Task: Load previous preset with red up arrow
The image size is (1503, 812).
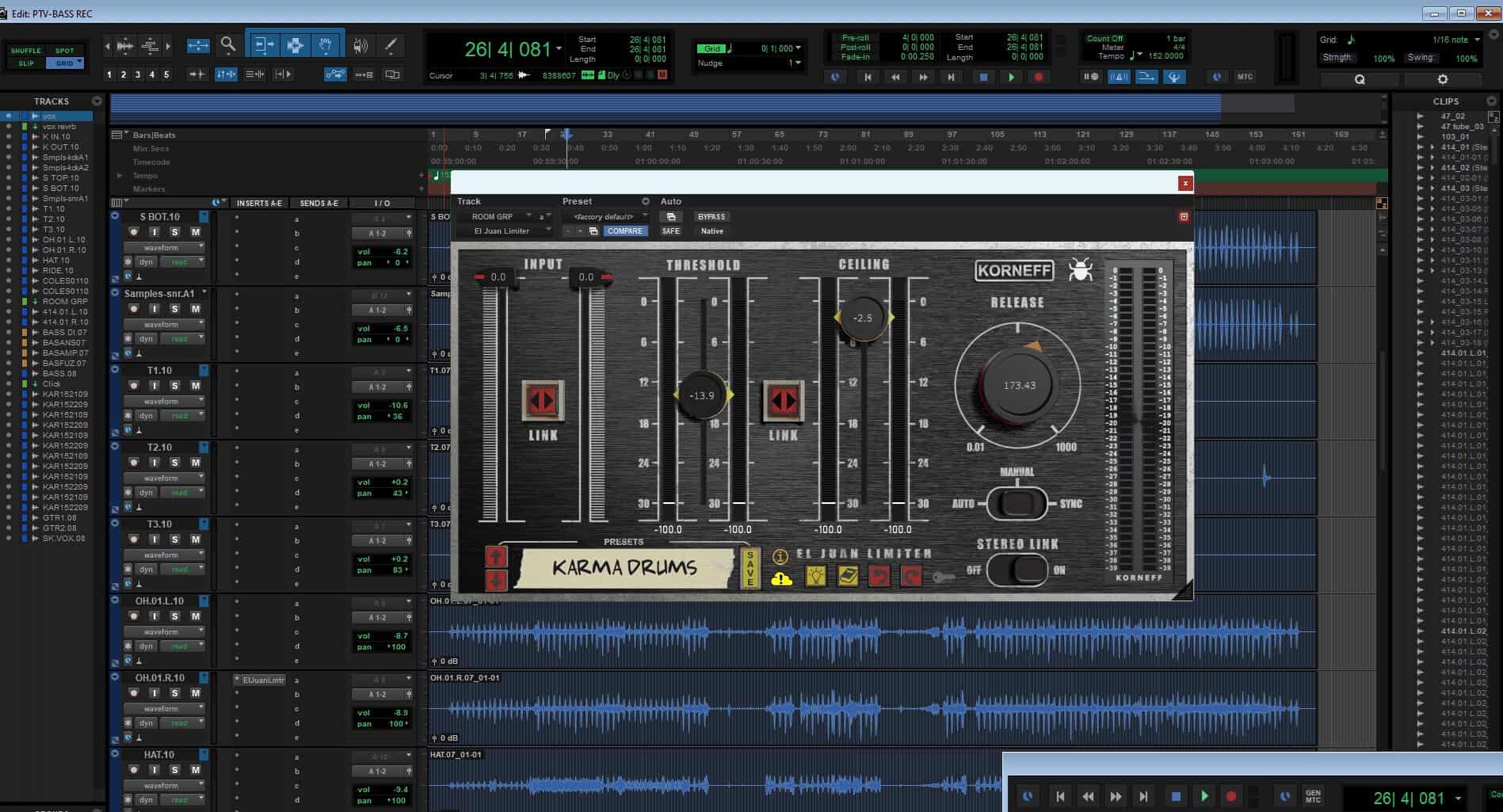Action: [496, 556]
